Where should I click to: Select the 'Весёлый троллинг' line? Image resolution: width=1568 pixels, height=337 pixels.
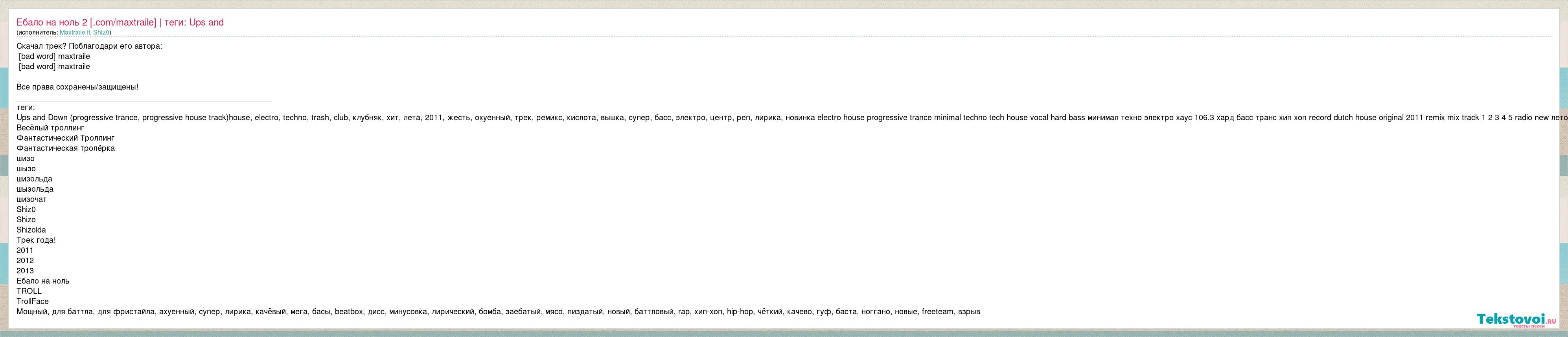(x=50, y=128)
